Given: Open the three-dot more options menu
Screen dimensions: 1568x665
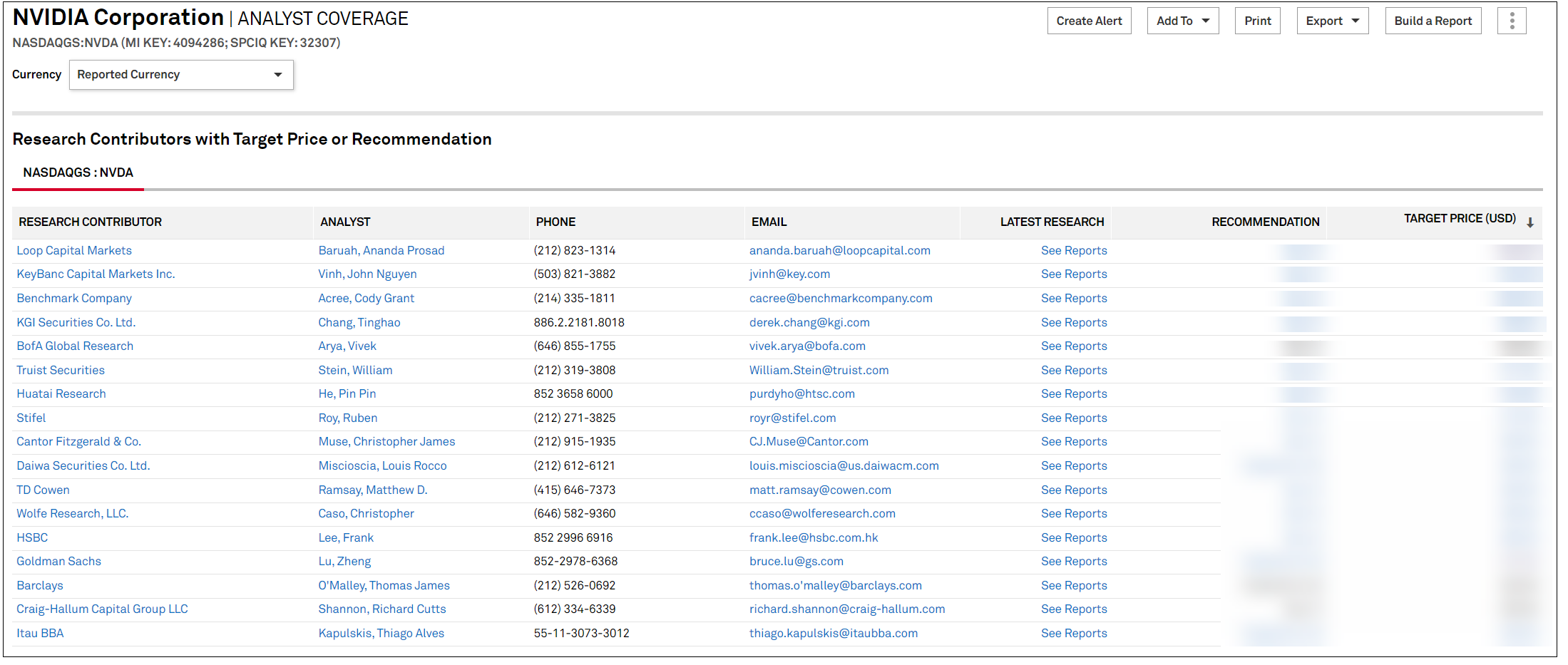Looking at the screenshot, I should 1511,21.
